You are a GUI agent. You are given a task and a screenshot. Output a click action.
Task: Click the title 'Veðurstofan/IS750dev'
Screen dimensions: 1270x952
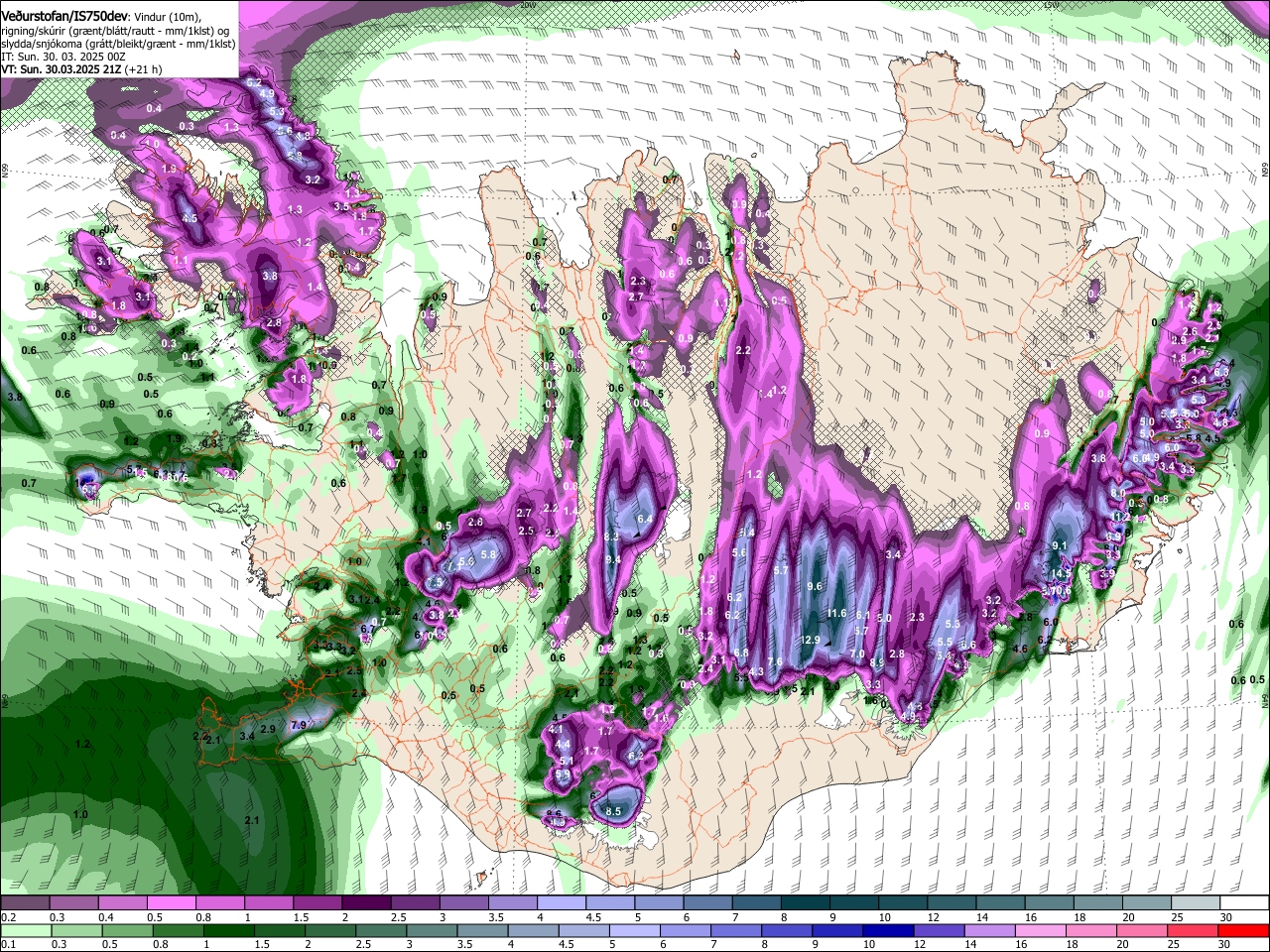[63, 15]
